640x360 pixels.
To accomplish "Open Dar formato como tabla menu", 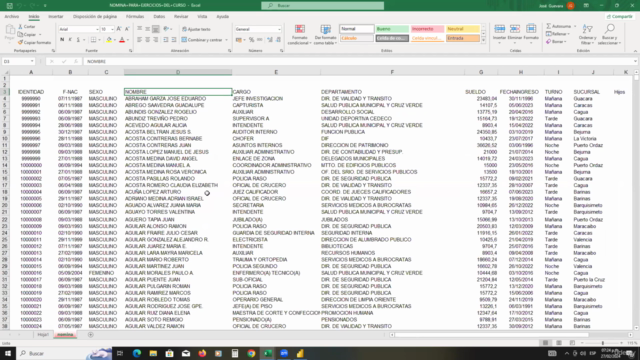I will 325,34.
